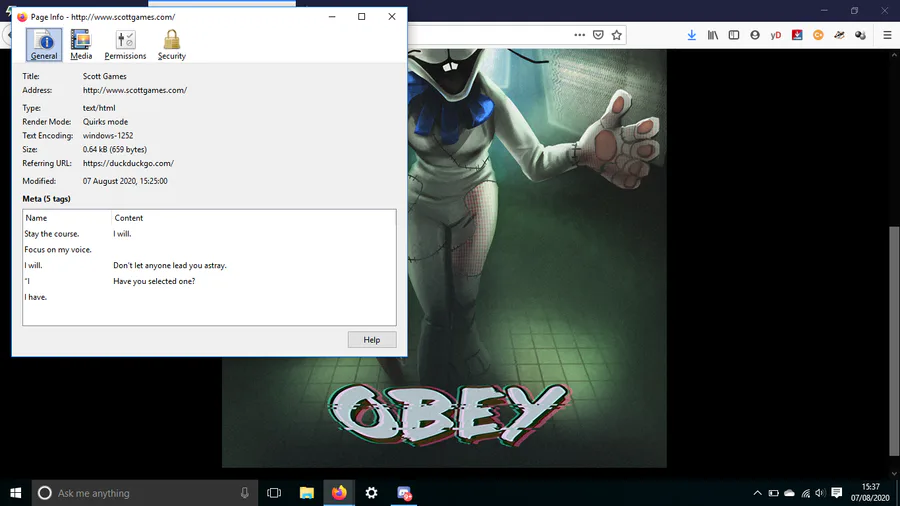Click the red download extension icon
The width and height of the screenshot is (900, 506).
797,35
